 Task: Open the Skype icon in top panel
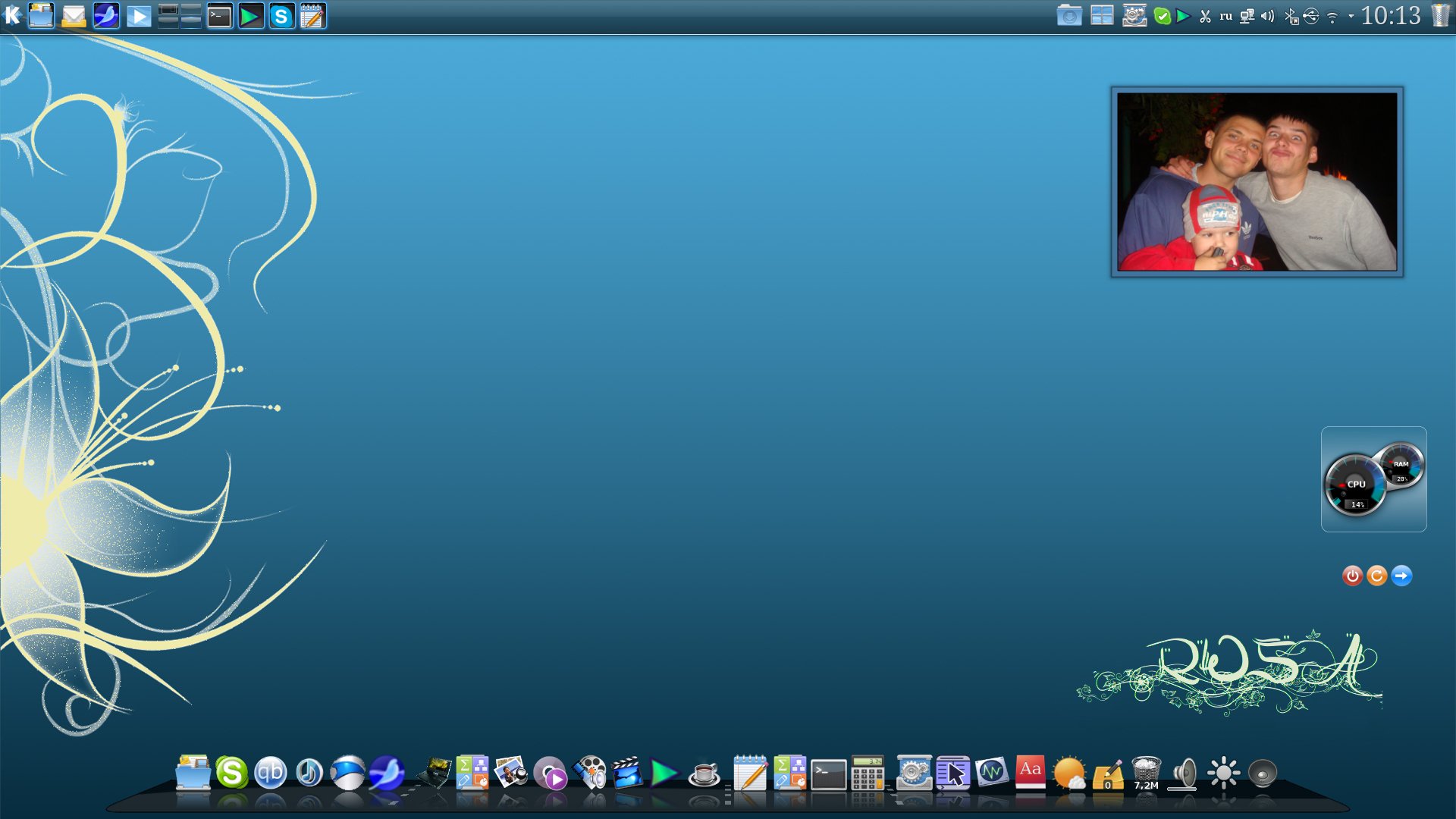pos(281,16)
